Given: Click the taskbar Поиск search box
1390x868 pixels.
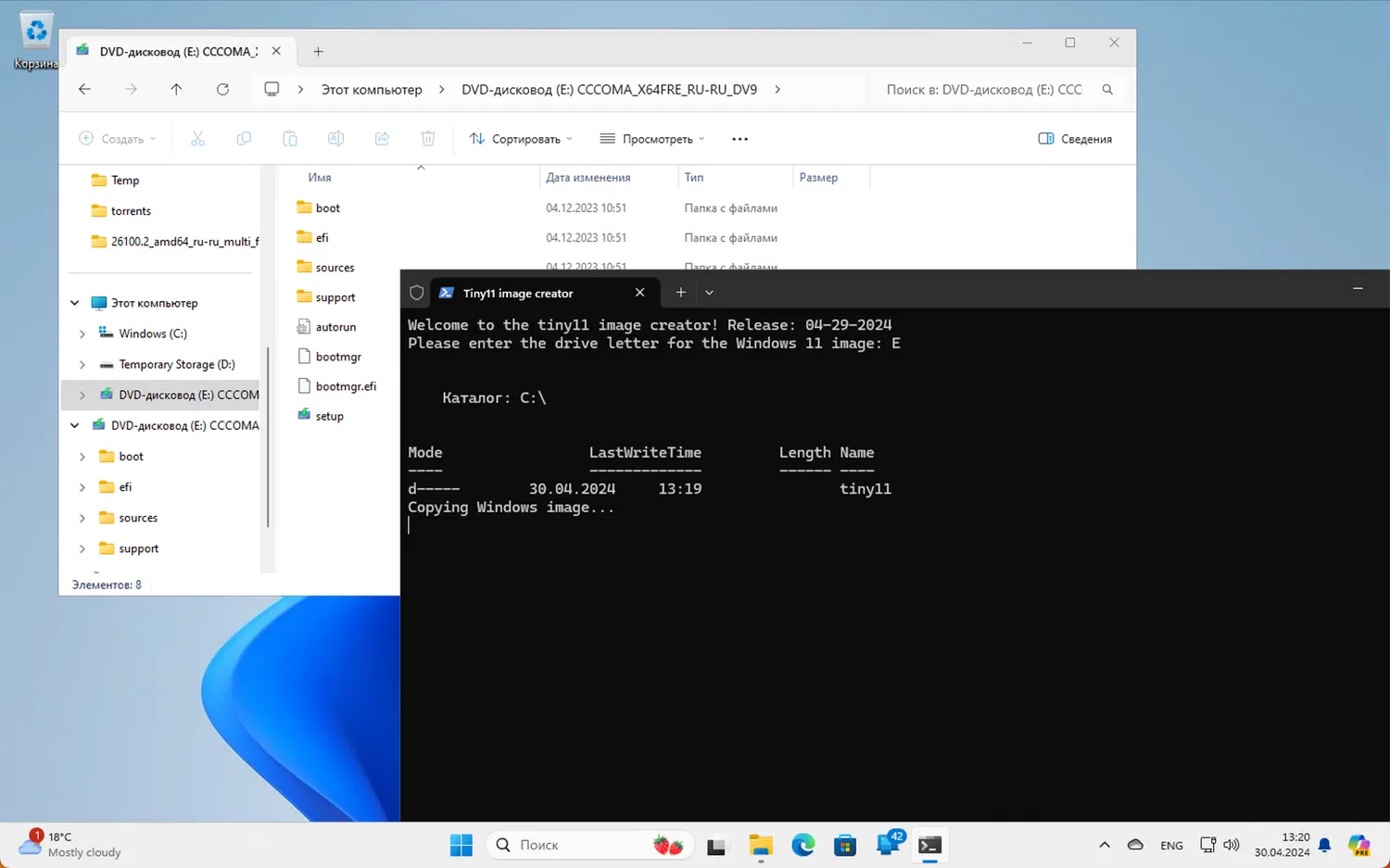Looking at the screenshot, I should point(589,845).
